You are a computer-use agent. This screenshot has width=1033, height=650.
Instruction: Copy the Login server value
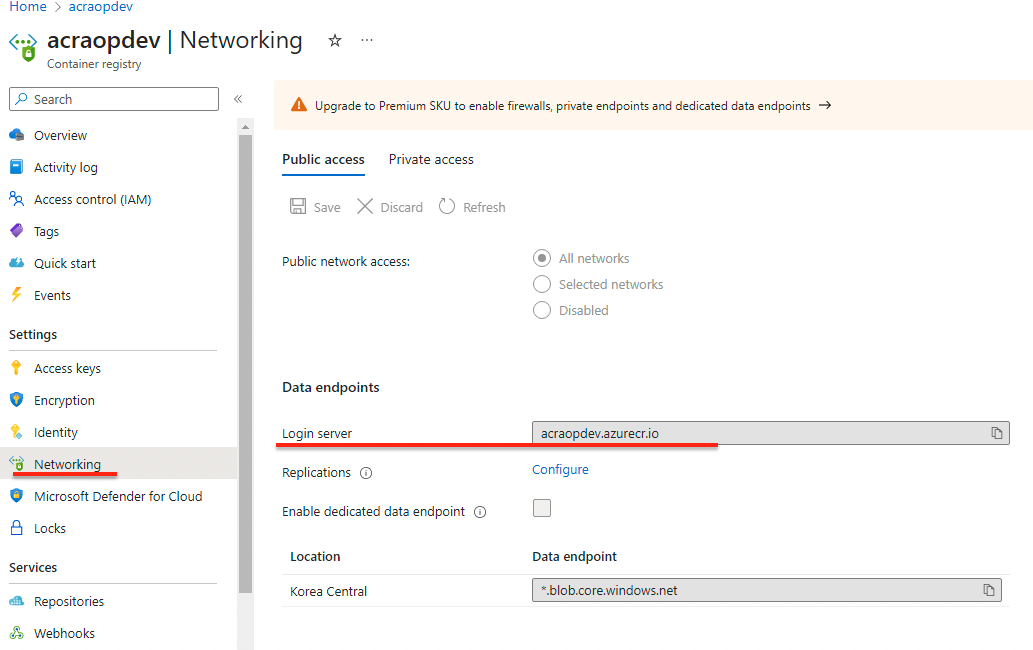(997, 433)
